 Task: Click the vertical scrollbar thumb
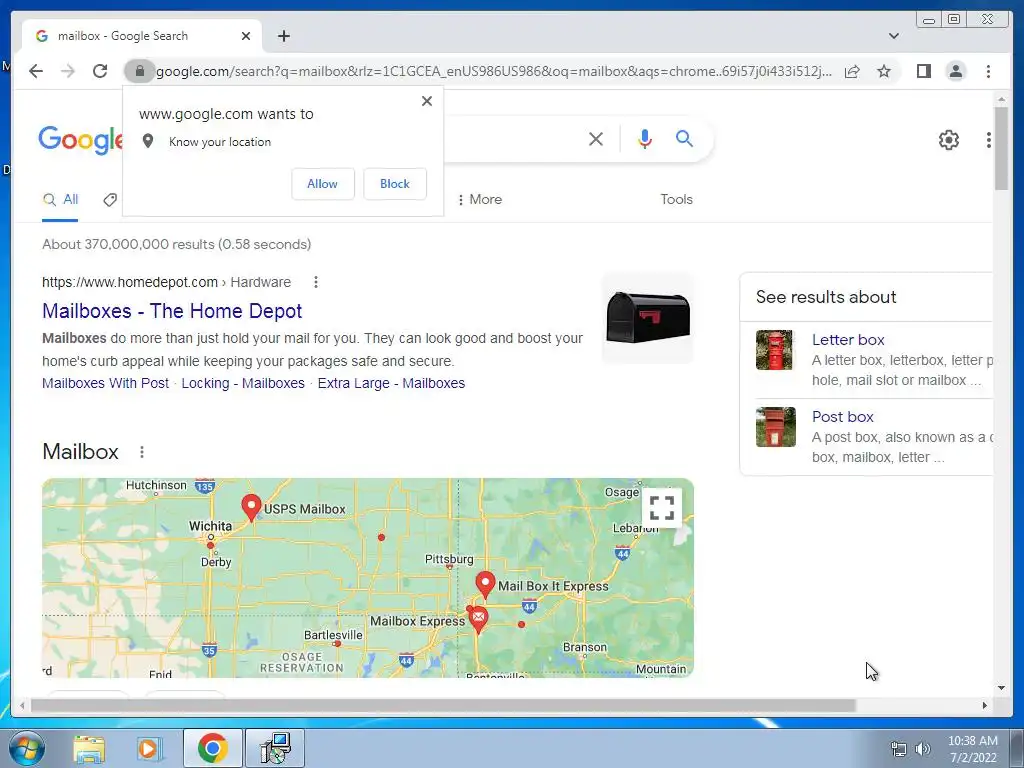[x=1001, y=148]
